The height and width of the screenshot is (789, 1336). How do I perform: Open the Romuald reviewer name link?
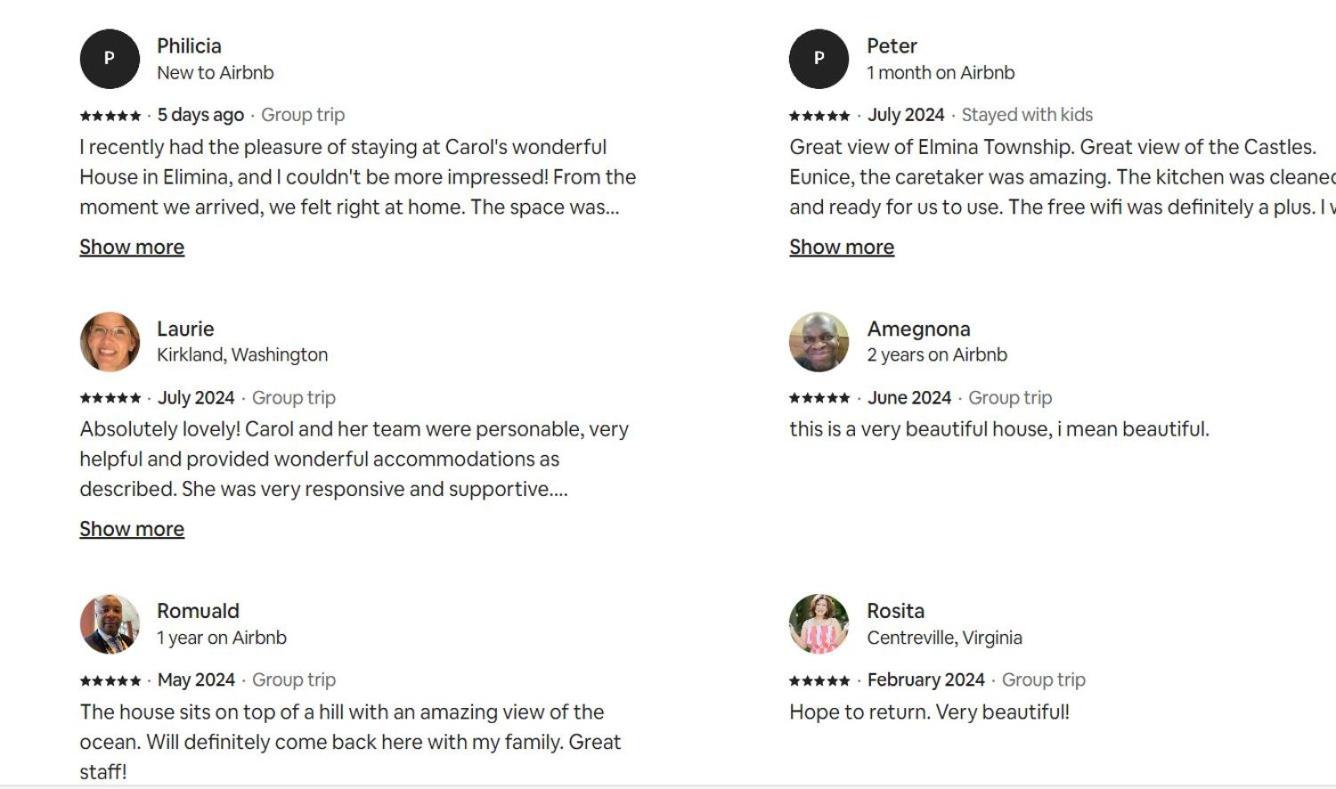(x=198, y=611)
